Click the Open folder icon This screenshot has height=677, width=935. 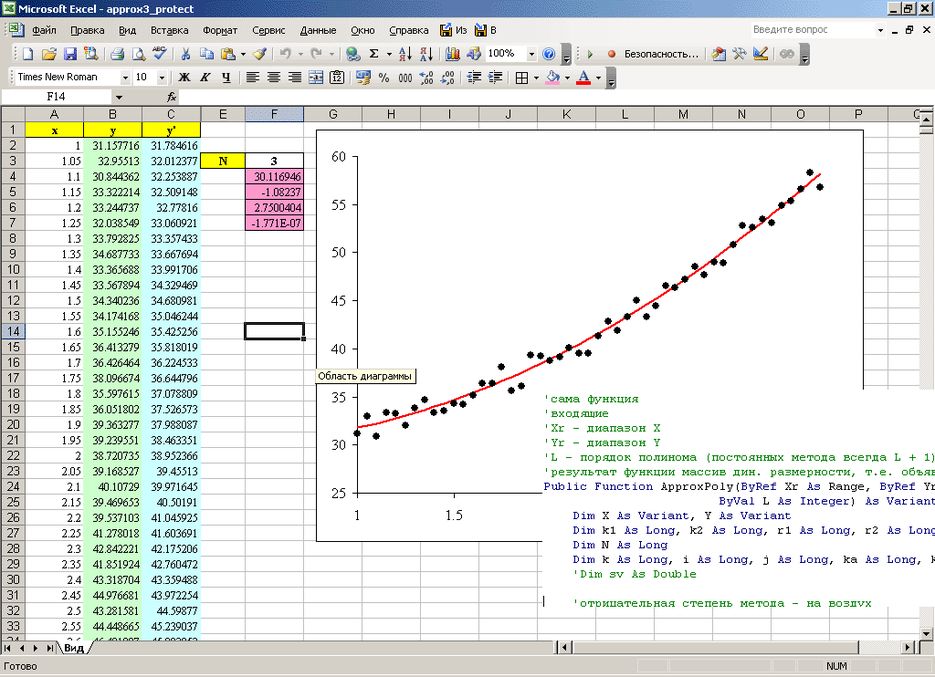[x=49, y=54]
